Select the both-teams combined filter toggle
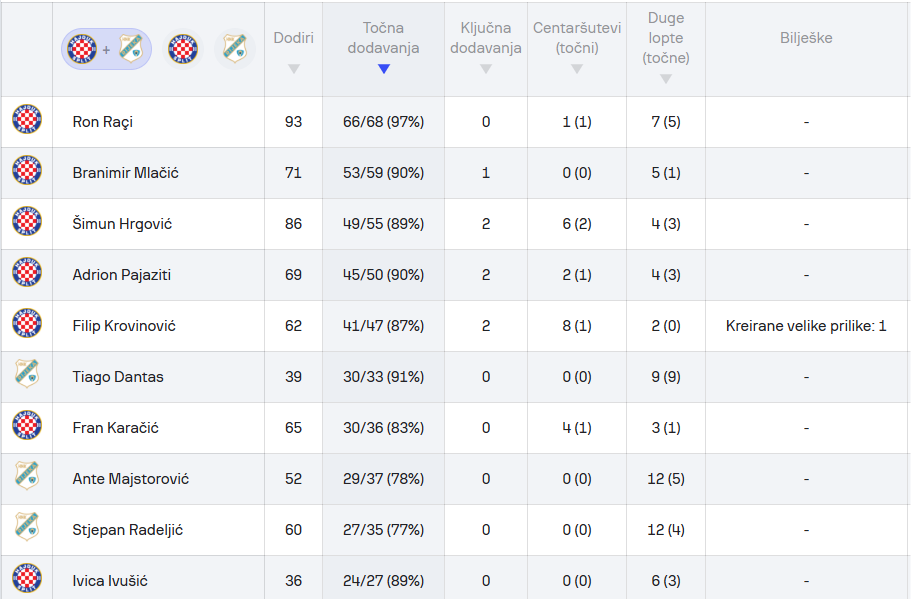This screenshot has height=599, width=911. (106, 49)
